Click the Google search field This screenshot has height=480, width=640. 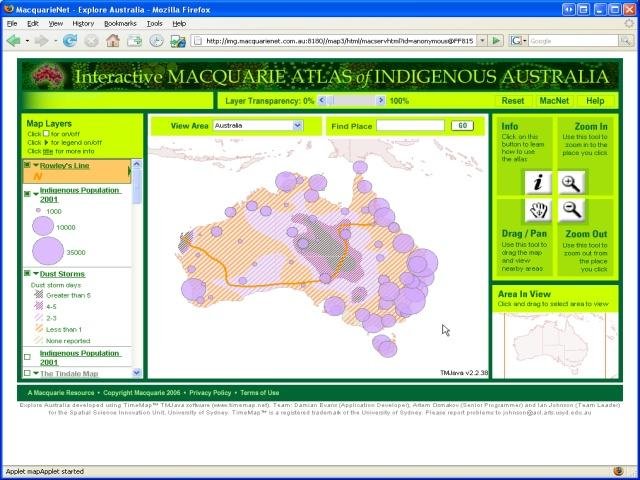(x=573, y=41)
